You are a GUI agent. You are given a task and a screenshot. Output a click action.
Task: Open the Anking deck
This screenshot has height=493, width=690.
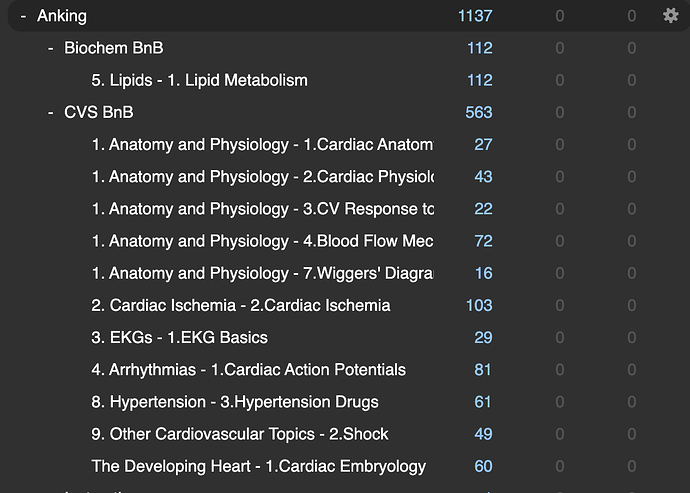pos(61,16)
